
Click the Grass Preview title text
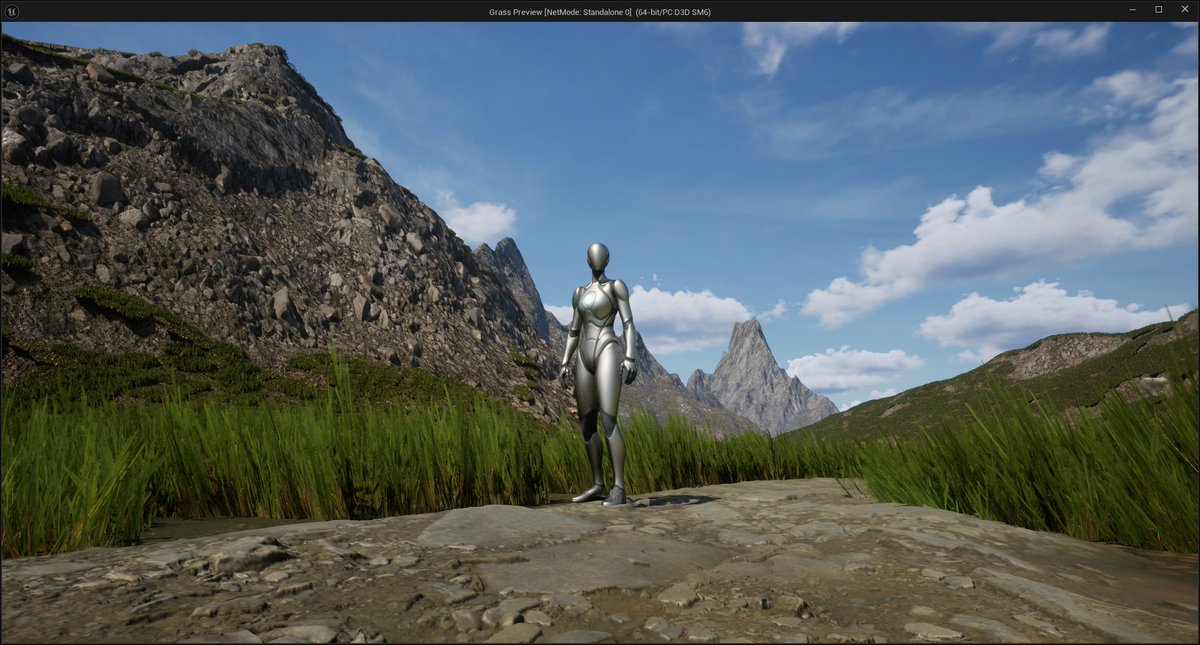600,12
